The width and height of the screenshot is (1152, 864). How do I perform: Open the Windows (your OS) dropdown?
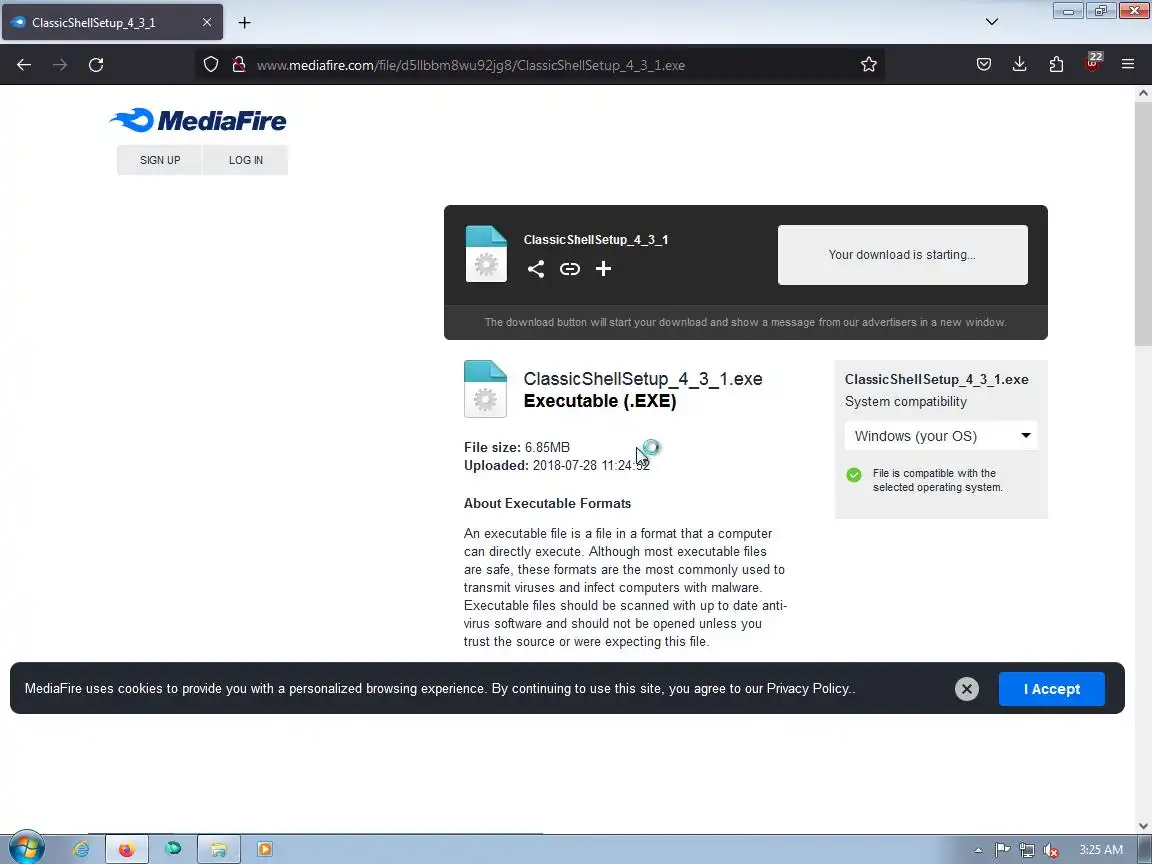pos(941,436)
